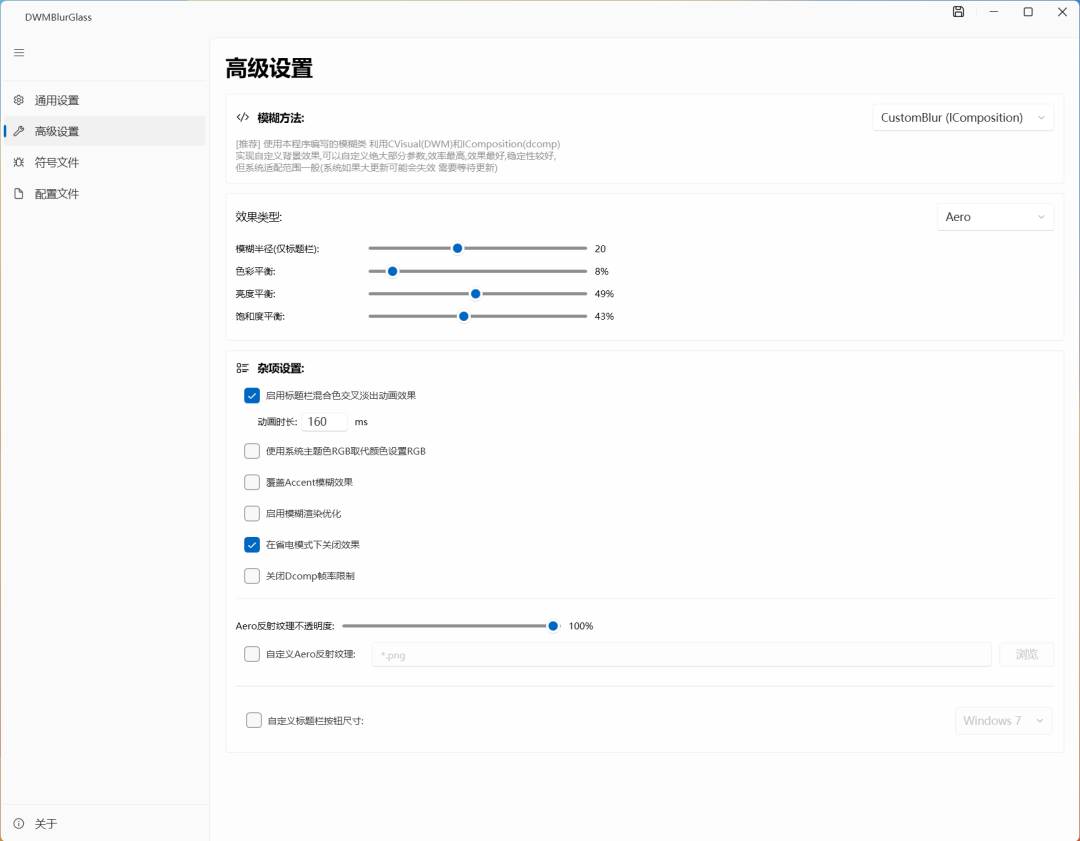1080x841 pixels.
Task: Open the Windows 7 button size dropdown
Action: click(x=1003, y=720)
